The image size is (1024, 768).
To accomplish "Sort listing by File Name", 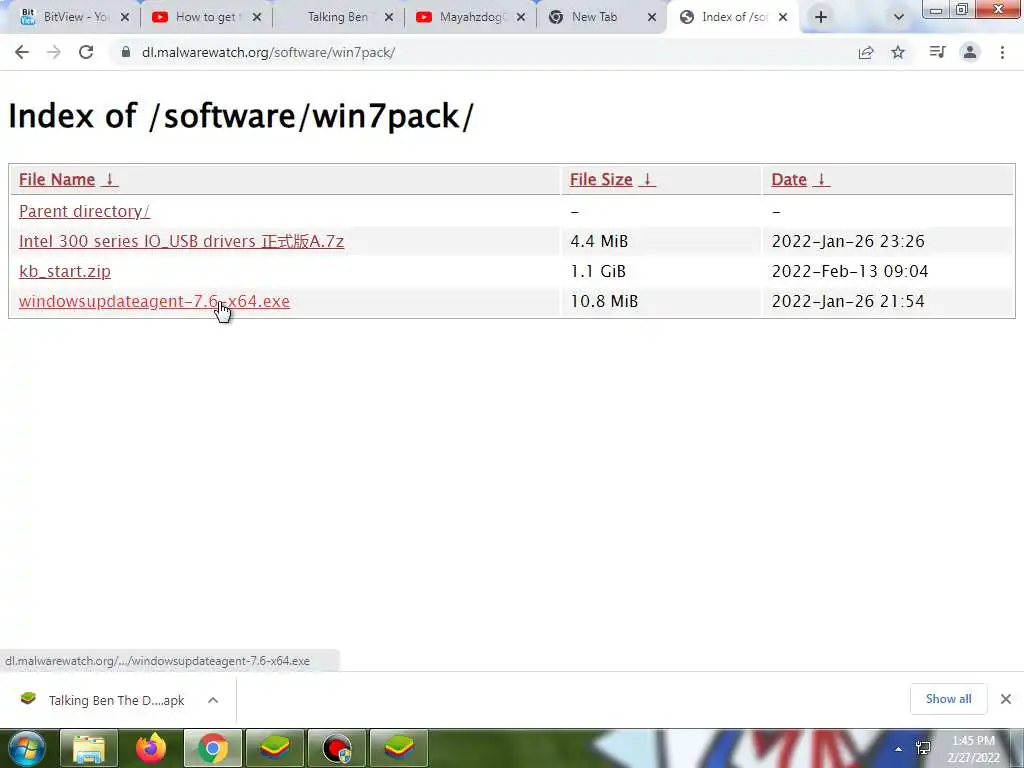I will tap(57, 180).
